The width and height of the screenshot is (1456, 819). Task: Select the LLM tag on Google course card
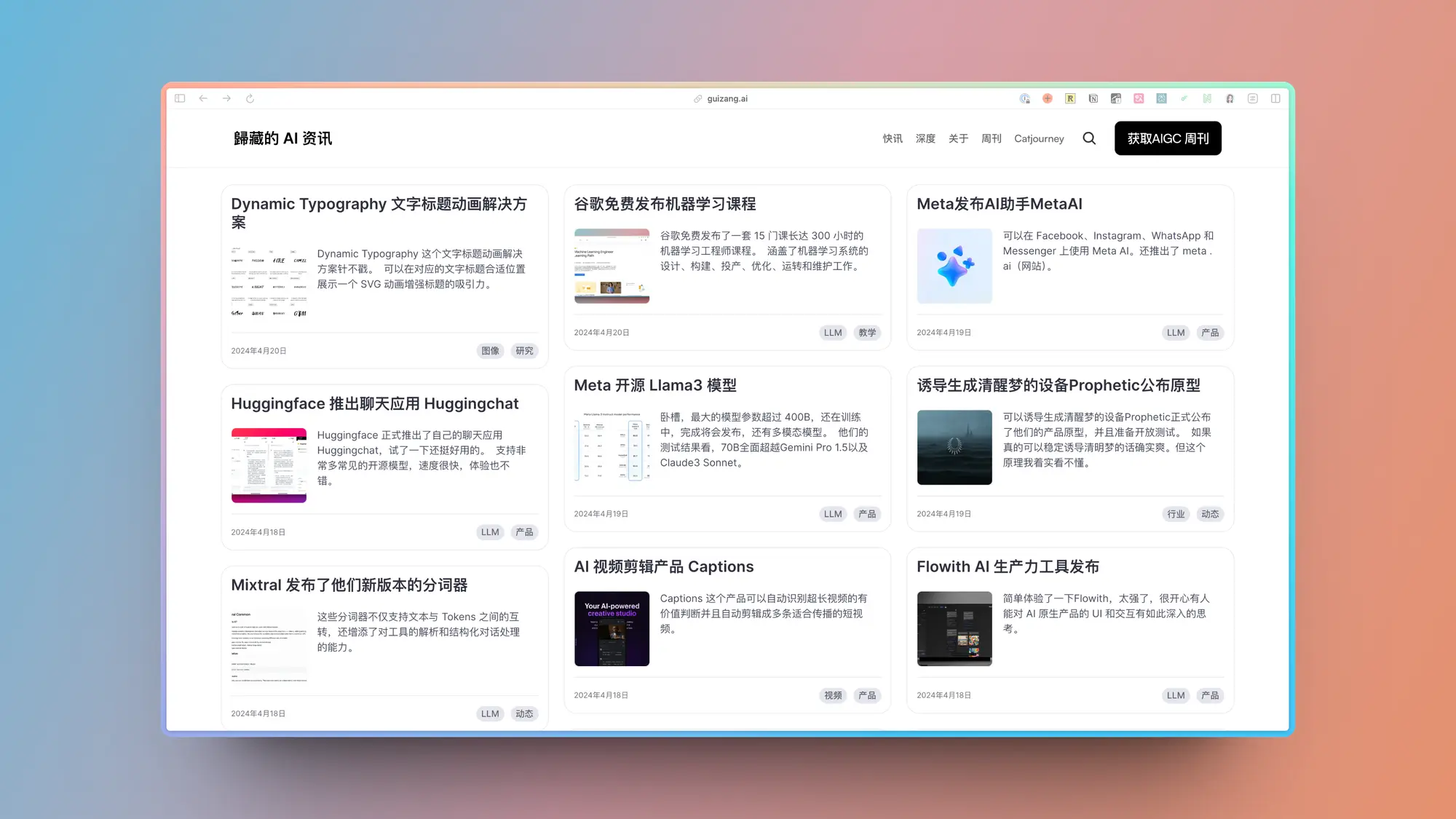(x=833, y=333)
